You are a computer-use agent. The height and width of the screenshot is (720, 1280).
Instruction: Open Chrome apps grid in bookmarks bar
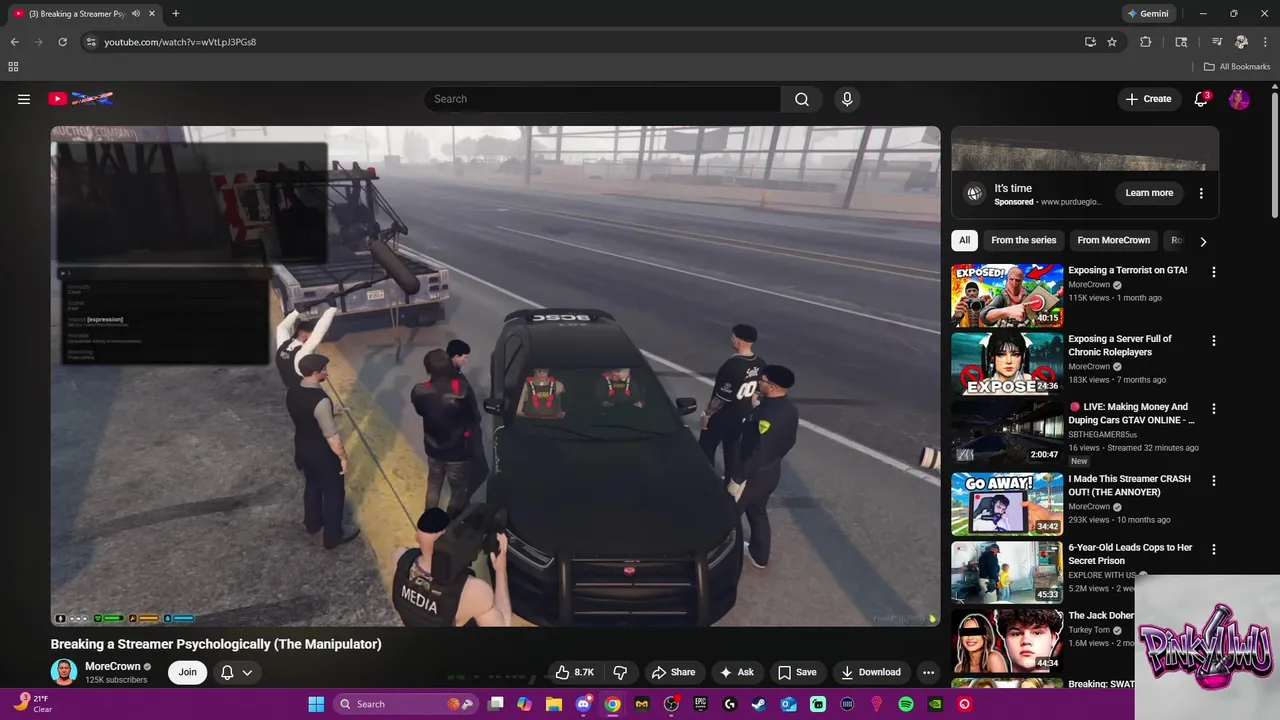pyautogui.click(x=13, y=67)
